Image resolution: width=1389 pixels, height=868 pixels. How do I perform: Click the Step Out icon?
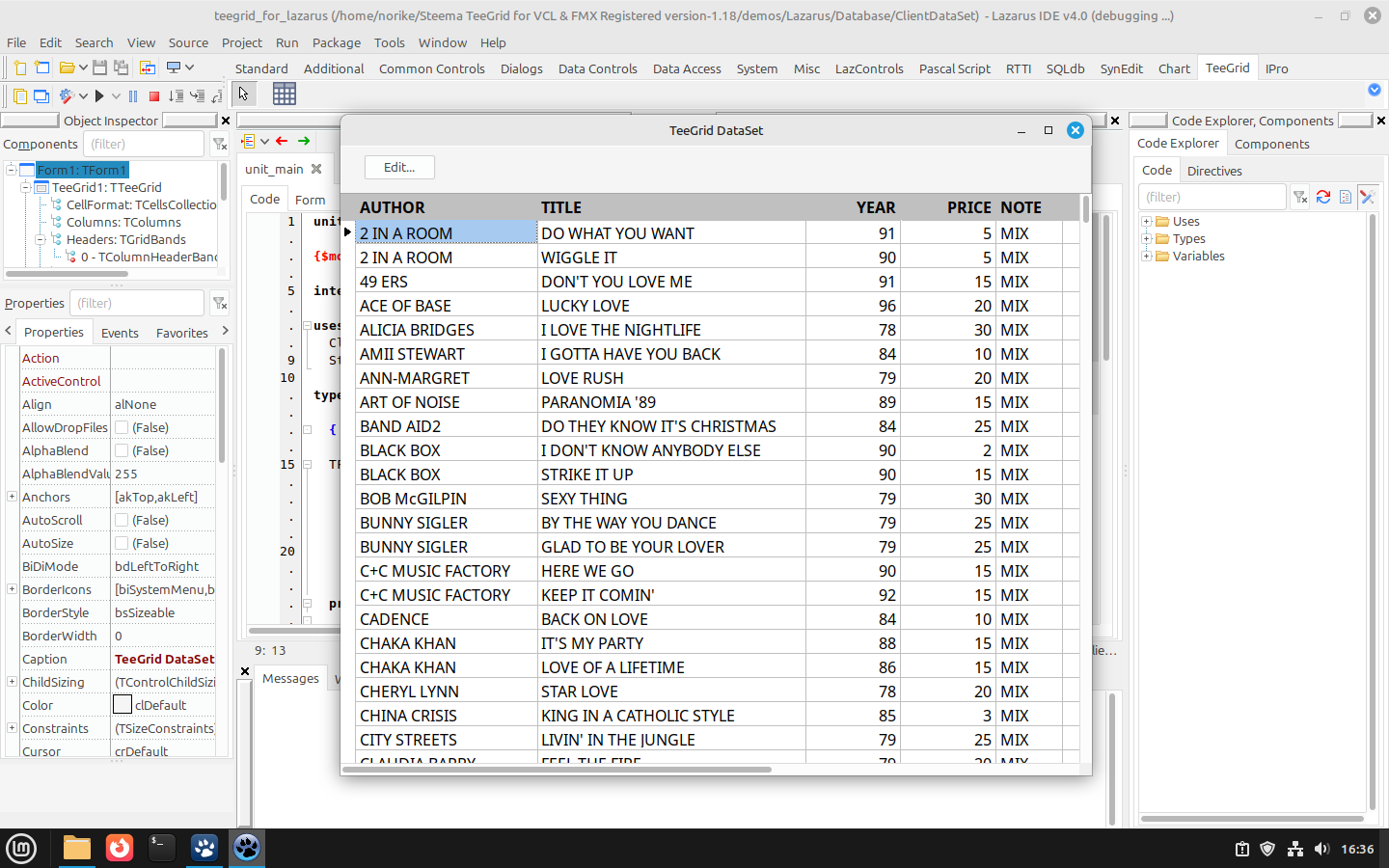click(x=217, y=95)
